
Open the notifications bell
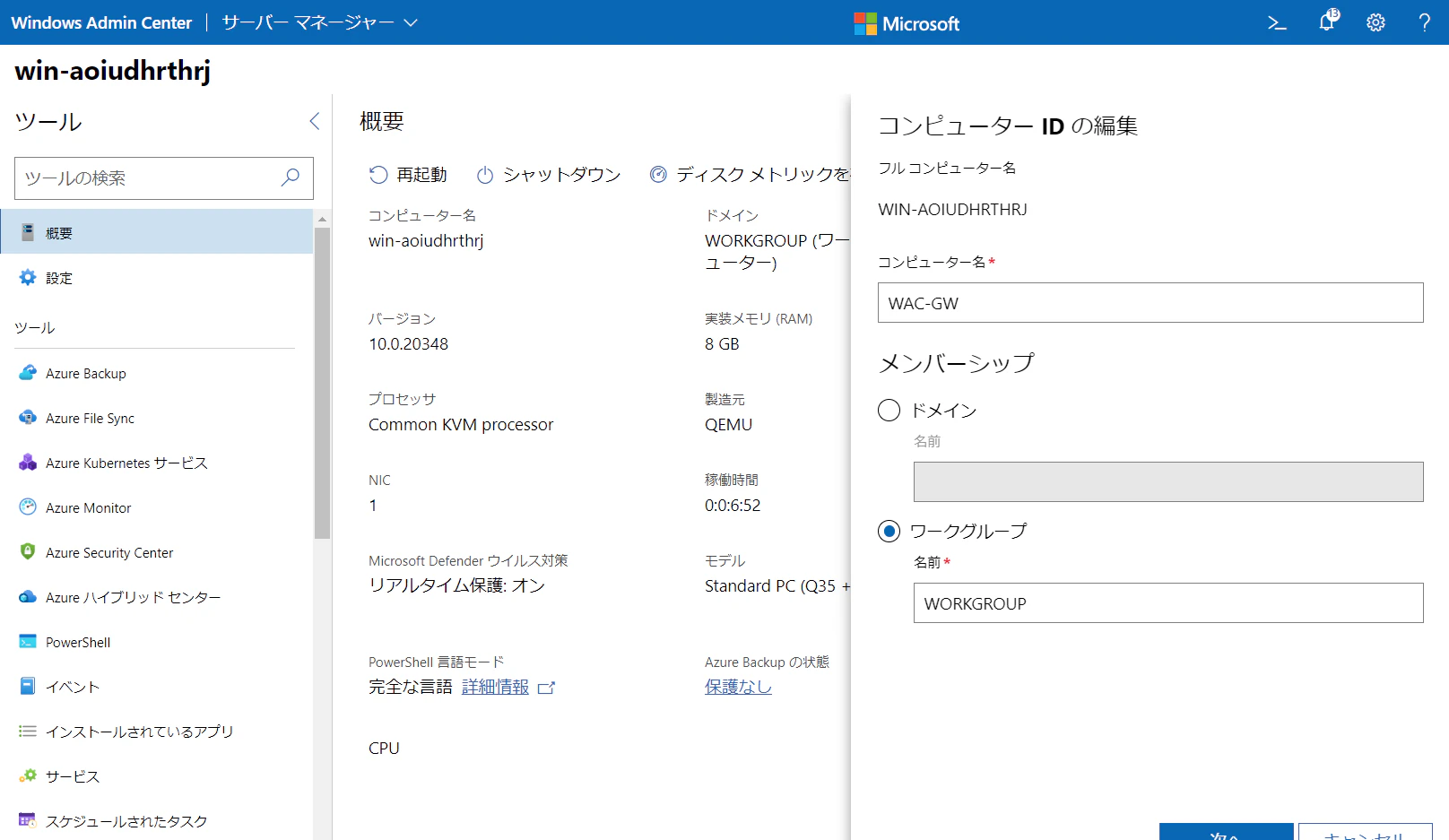coord(1328,21)
